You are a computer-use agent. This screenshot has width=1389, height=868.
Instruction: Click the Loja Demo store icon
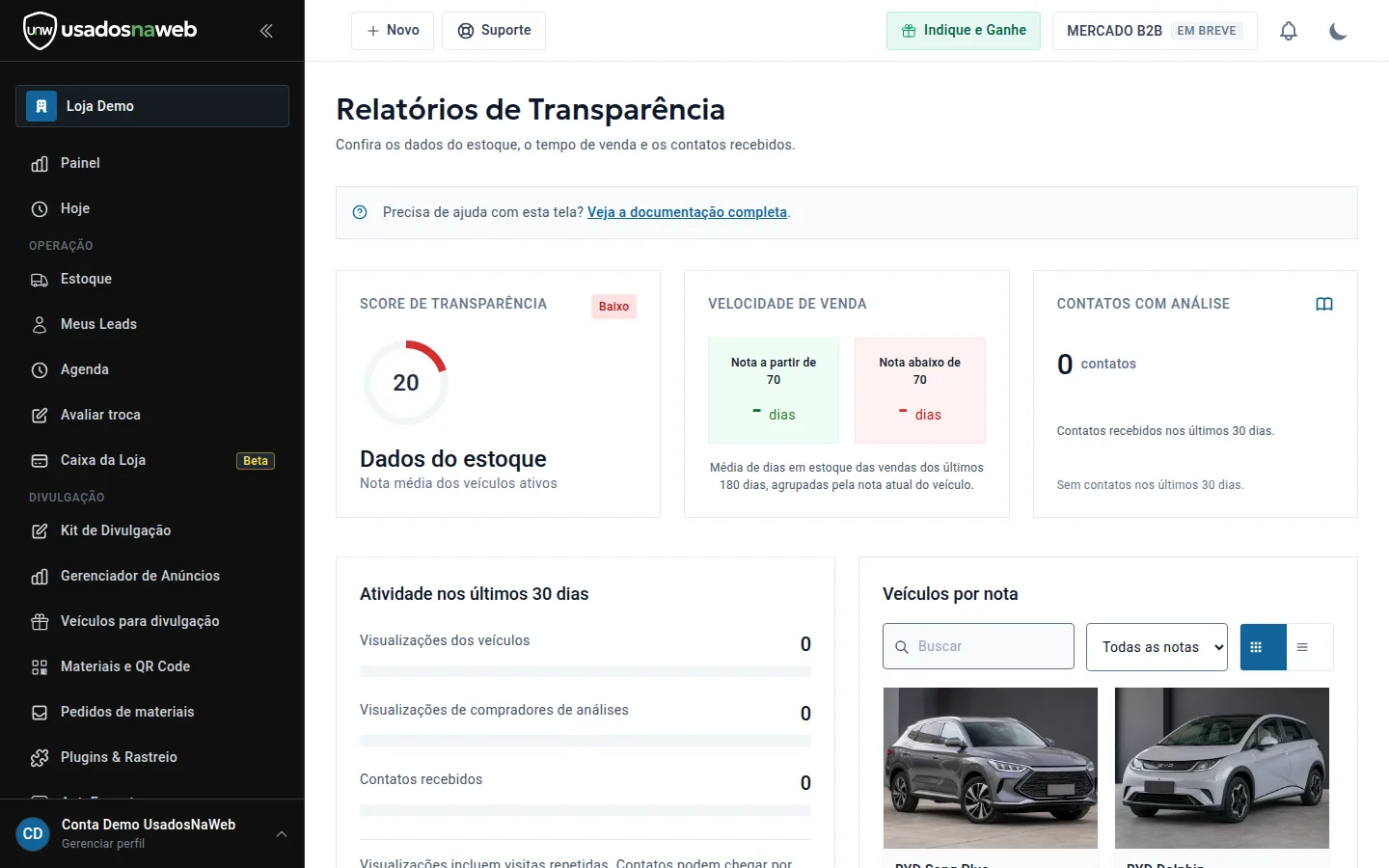tap(41, 106)
